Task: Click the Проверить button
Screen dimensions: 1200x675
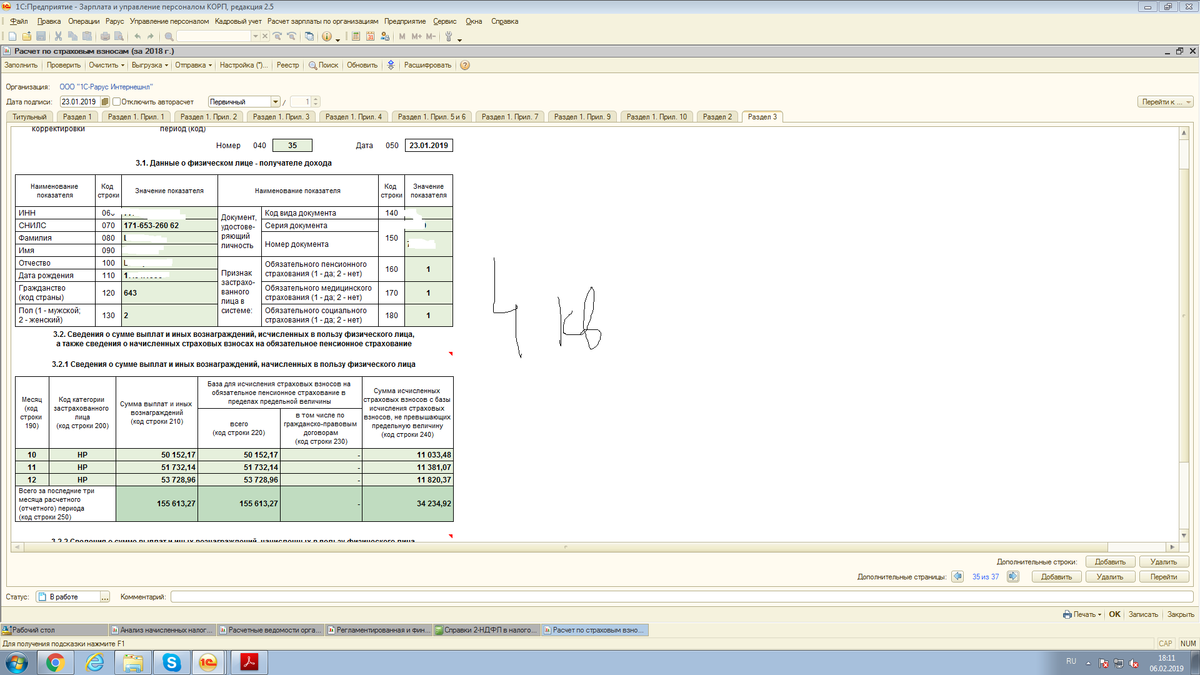Action: 64,65
